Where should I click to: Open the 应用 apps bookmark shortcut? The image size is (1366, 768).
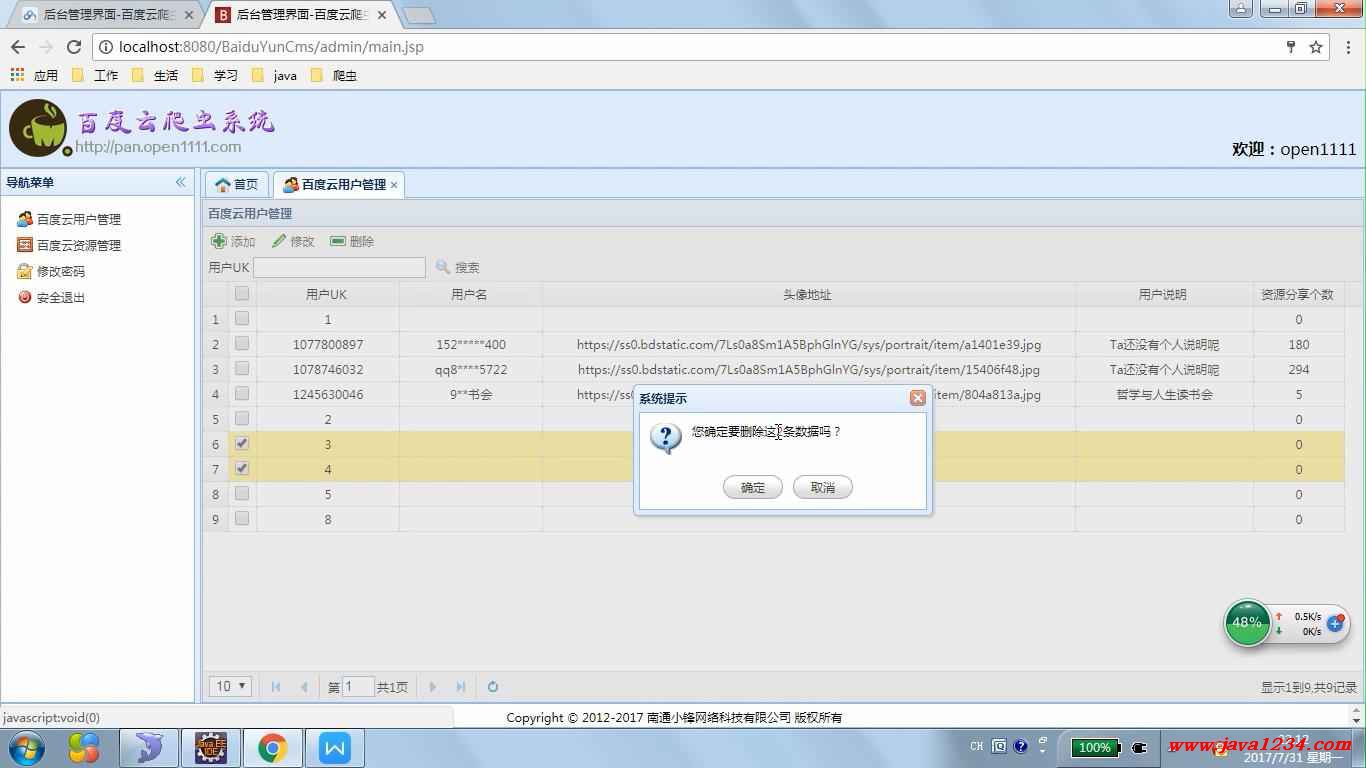34,75
